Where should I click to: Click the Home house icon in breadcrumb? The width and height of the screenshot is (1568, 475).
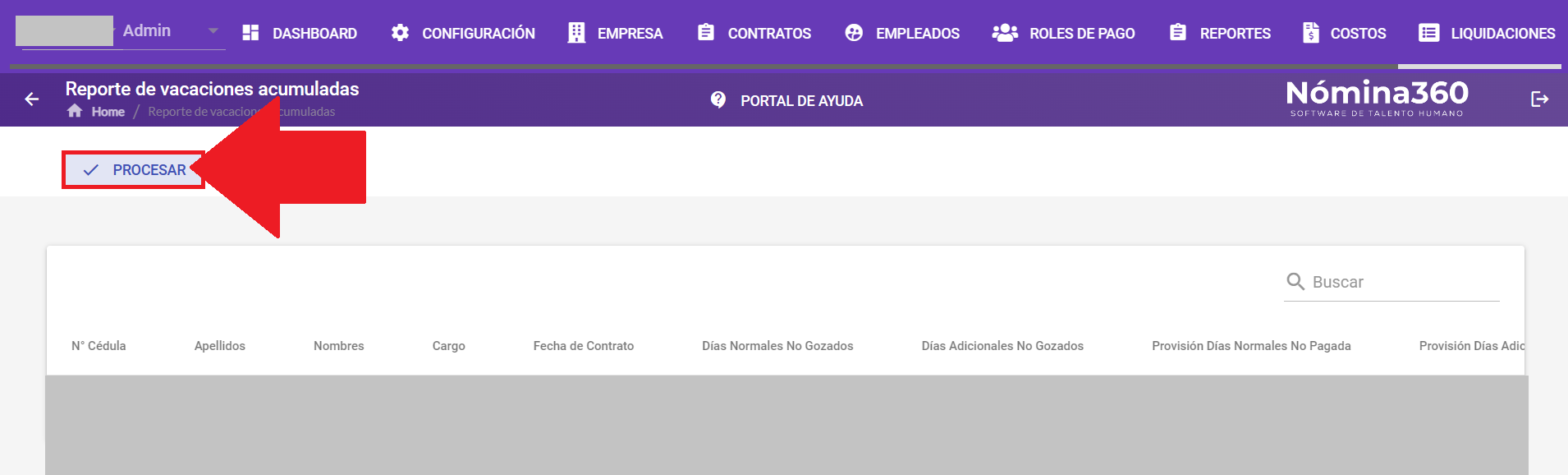75,111
